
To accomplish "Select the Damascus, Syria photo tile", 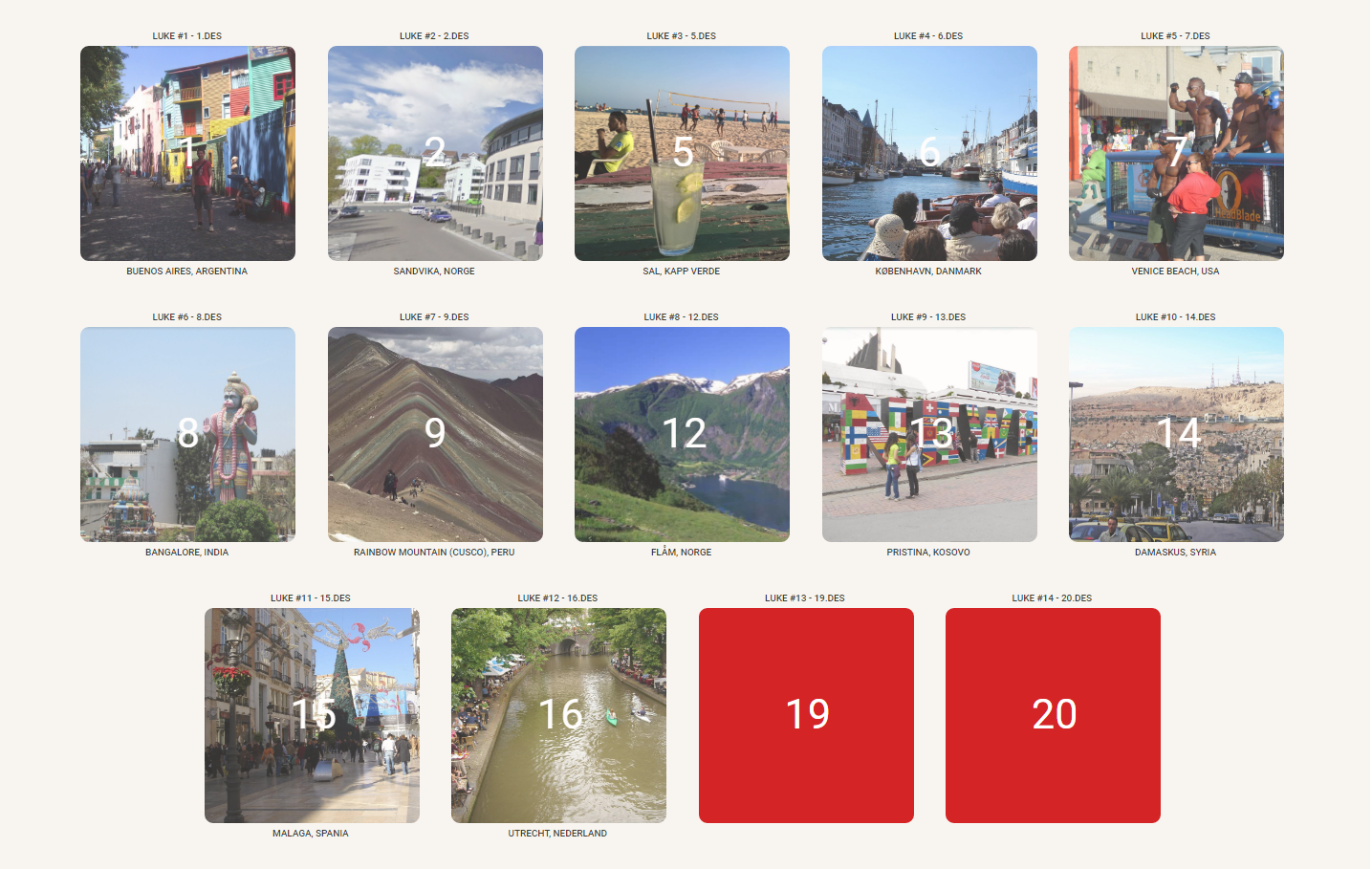I will 1176,434.
